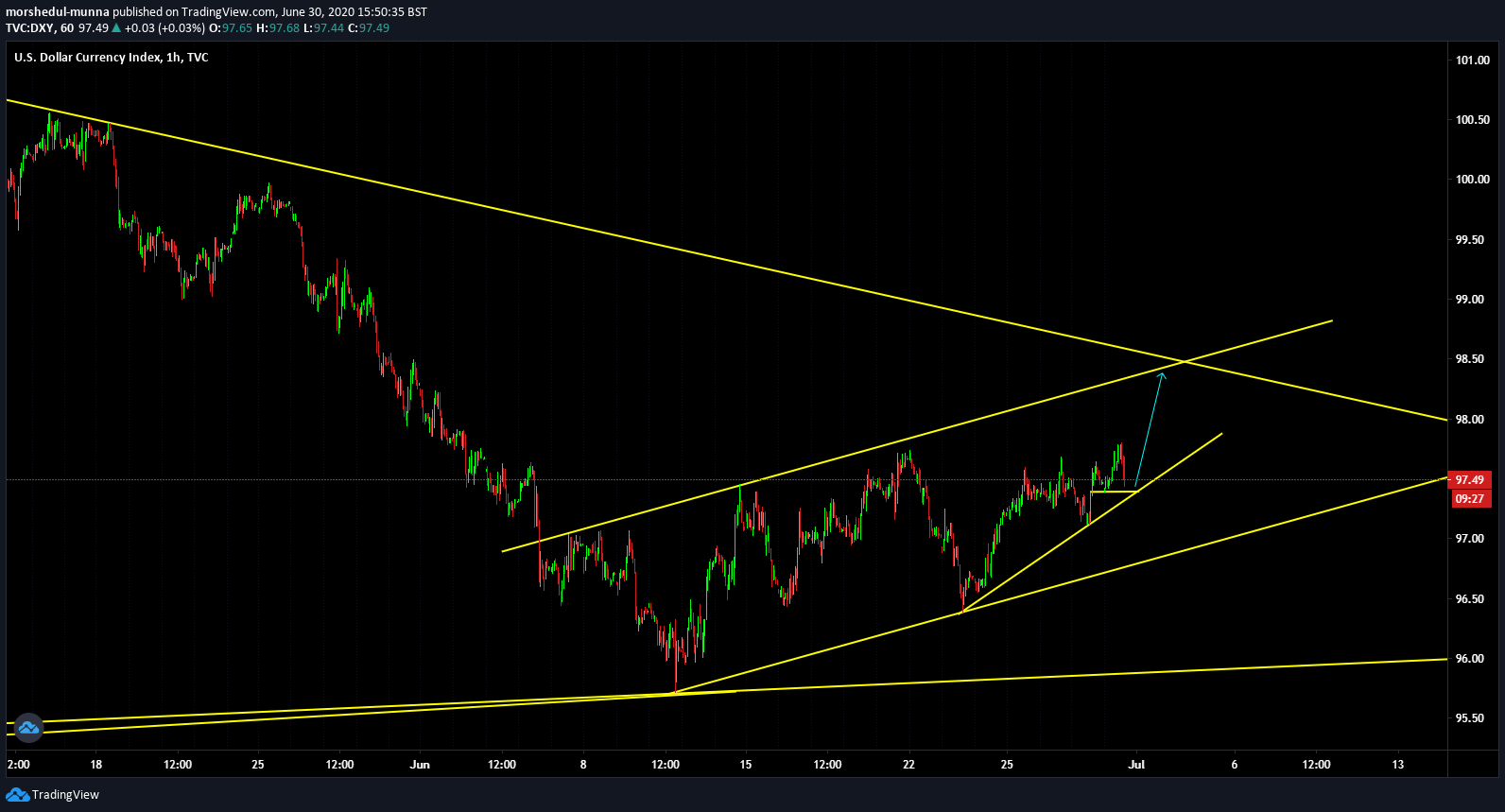
Task: Click the close value C:97.49 in header
Action: pyautogui.click(x=369, y=28)
